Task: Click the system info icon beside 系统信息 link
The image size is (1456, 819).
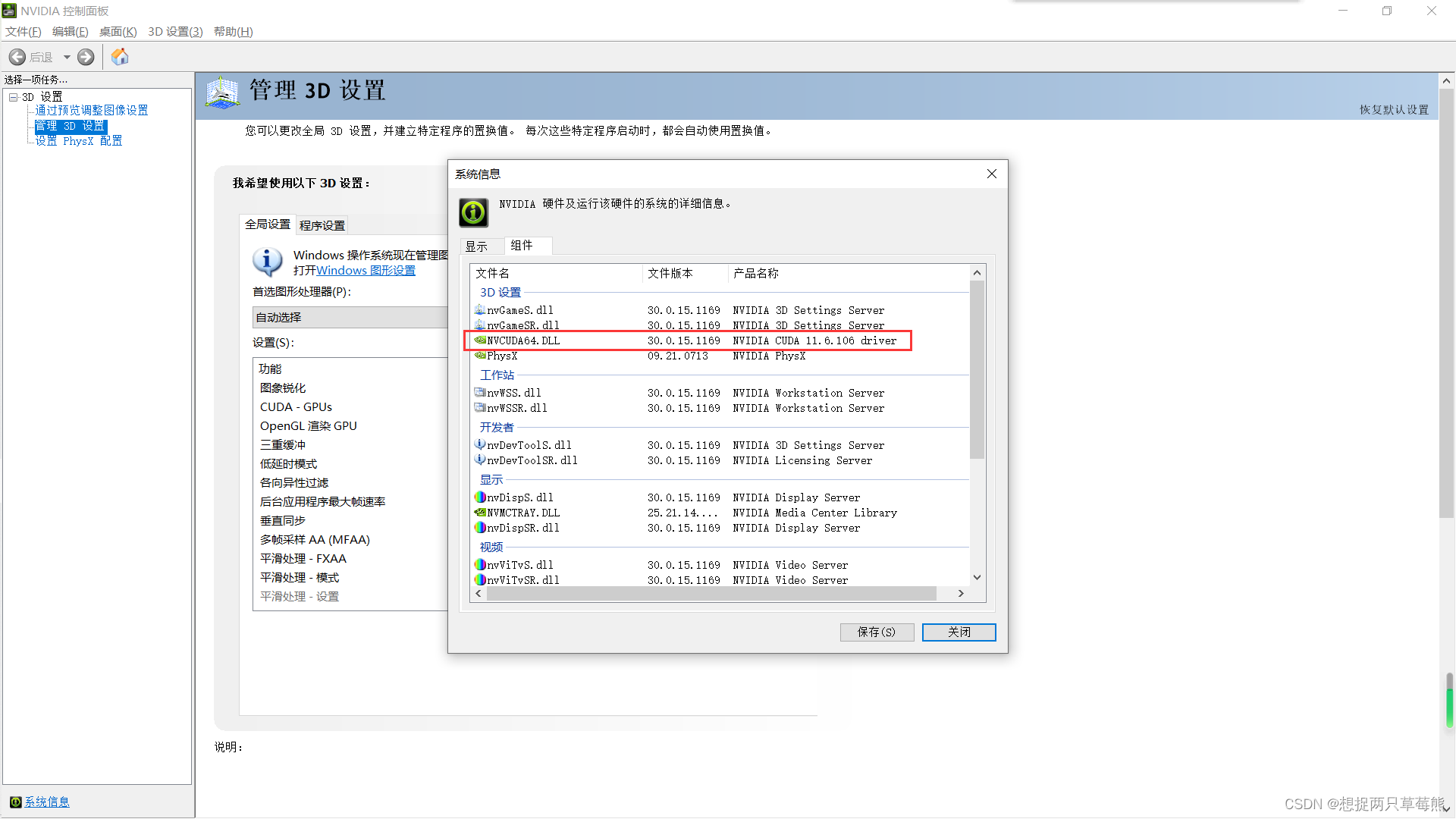Action: pyautogui.click(x=15, y=802)
